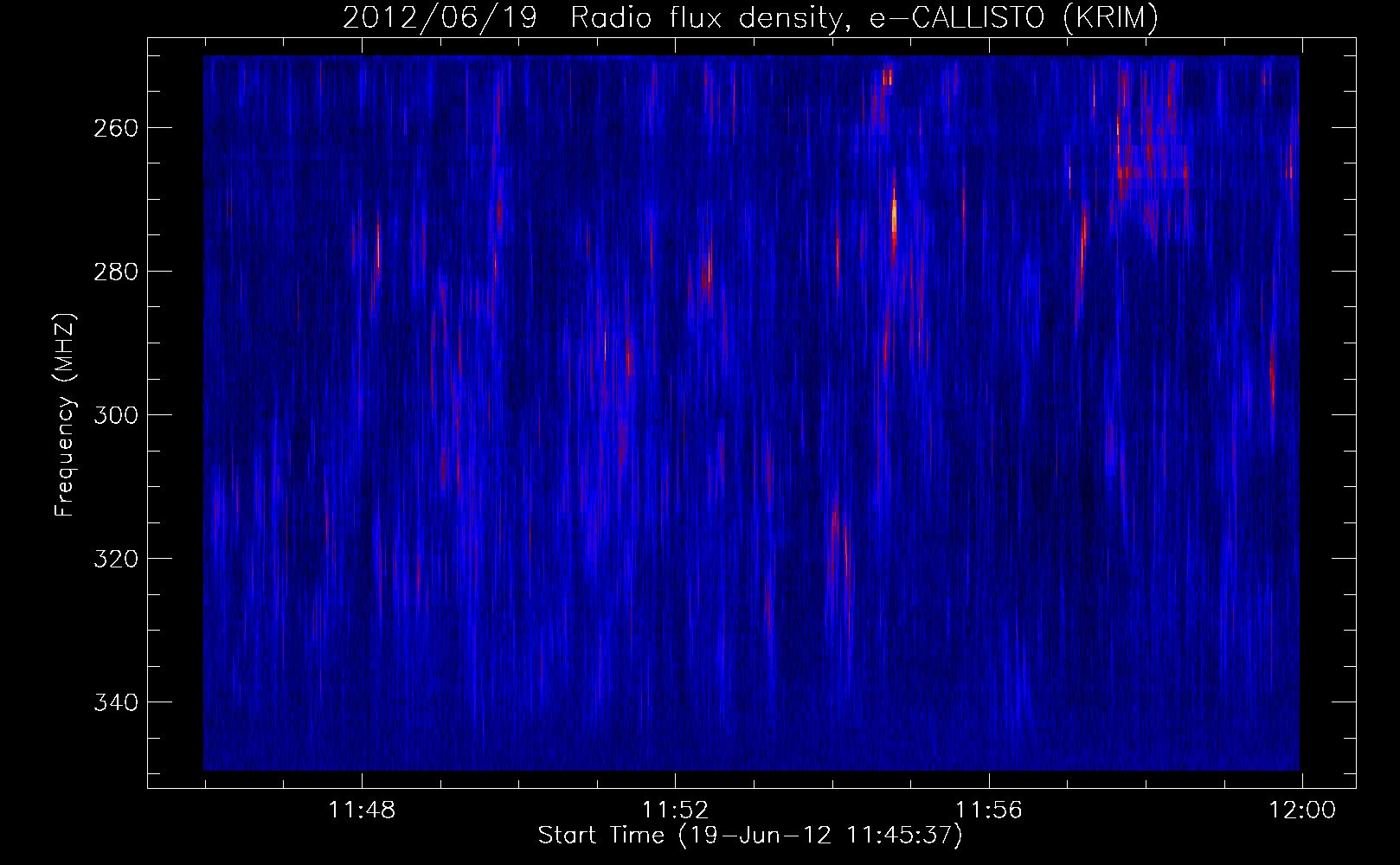The height and width of the screenshot is (865, 1400).
Task: Click the 11:52 time tick label
Action: [x=675, y=811]
